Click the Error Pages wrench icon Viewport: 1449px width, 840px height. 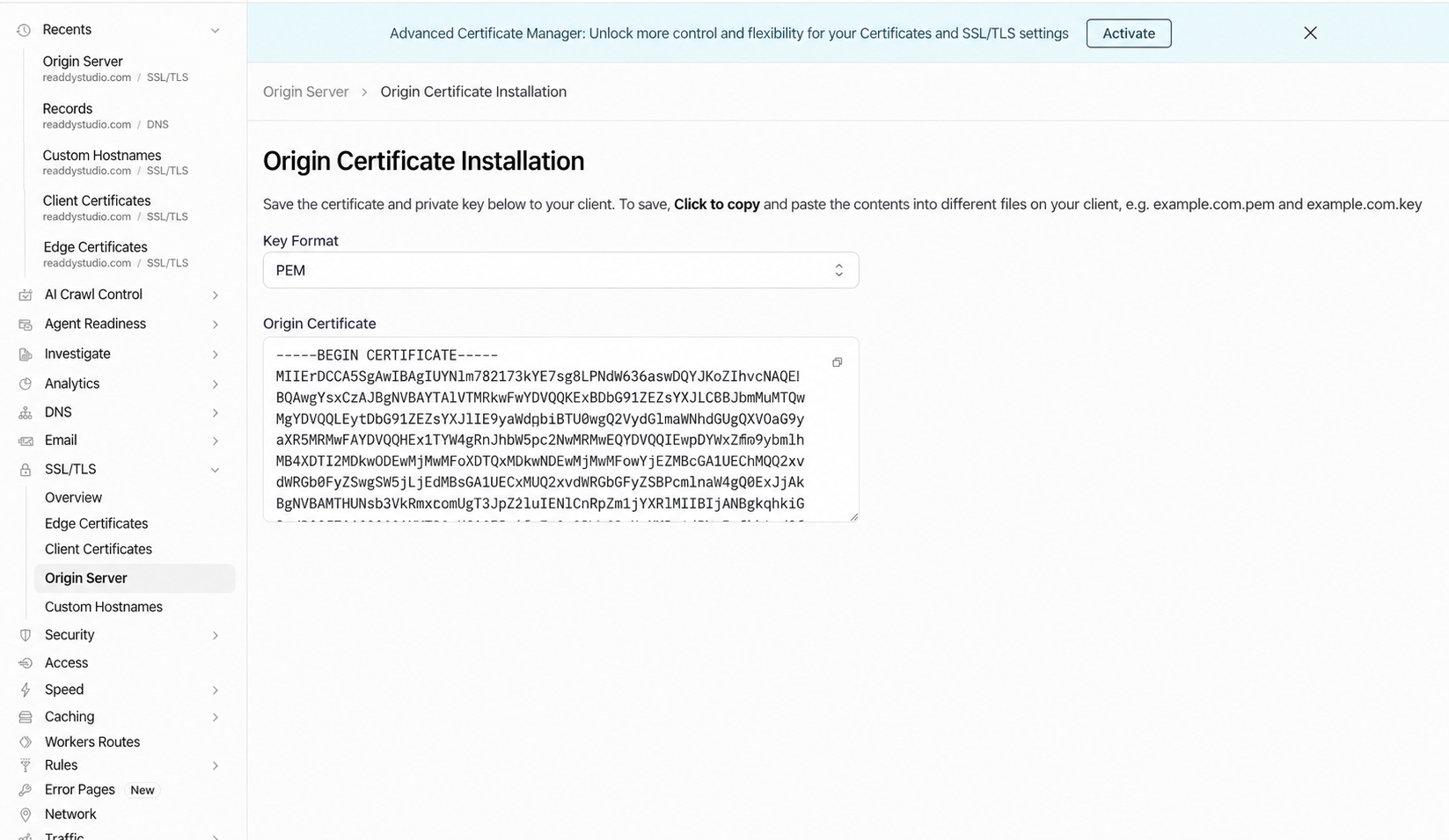pyautogui.click(x=26, y=791)
